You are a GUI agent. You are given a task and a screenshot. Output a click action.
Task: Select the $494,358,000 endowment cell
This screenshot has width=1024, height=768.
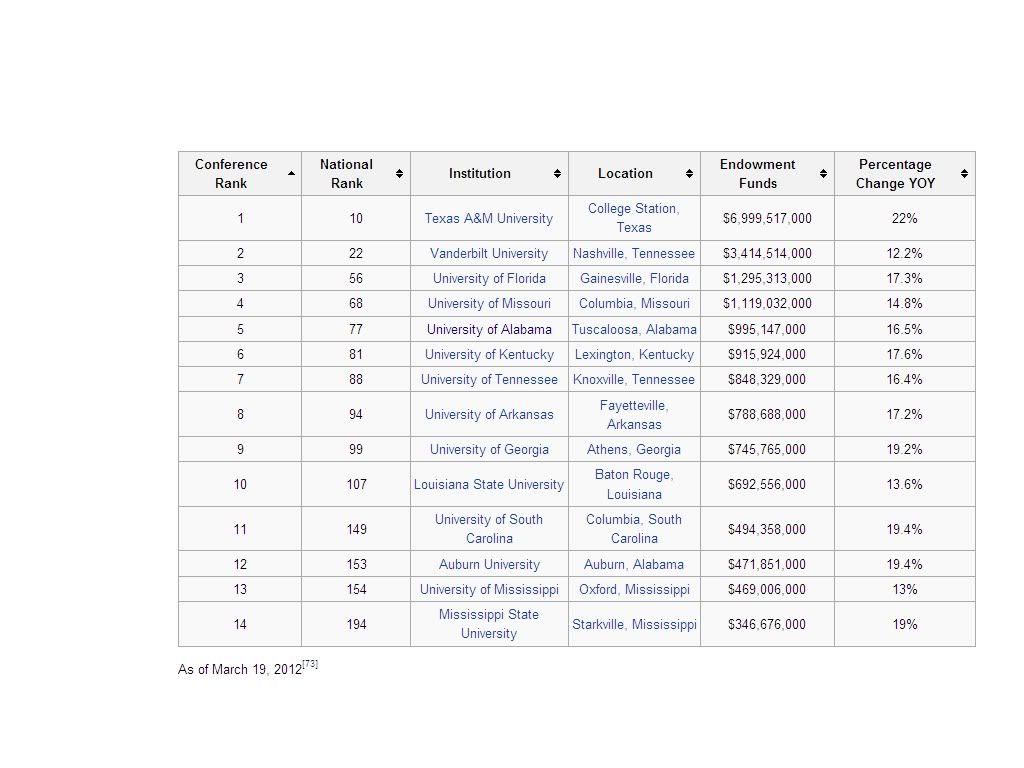tap(767, 529)
